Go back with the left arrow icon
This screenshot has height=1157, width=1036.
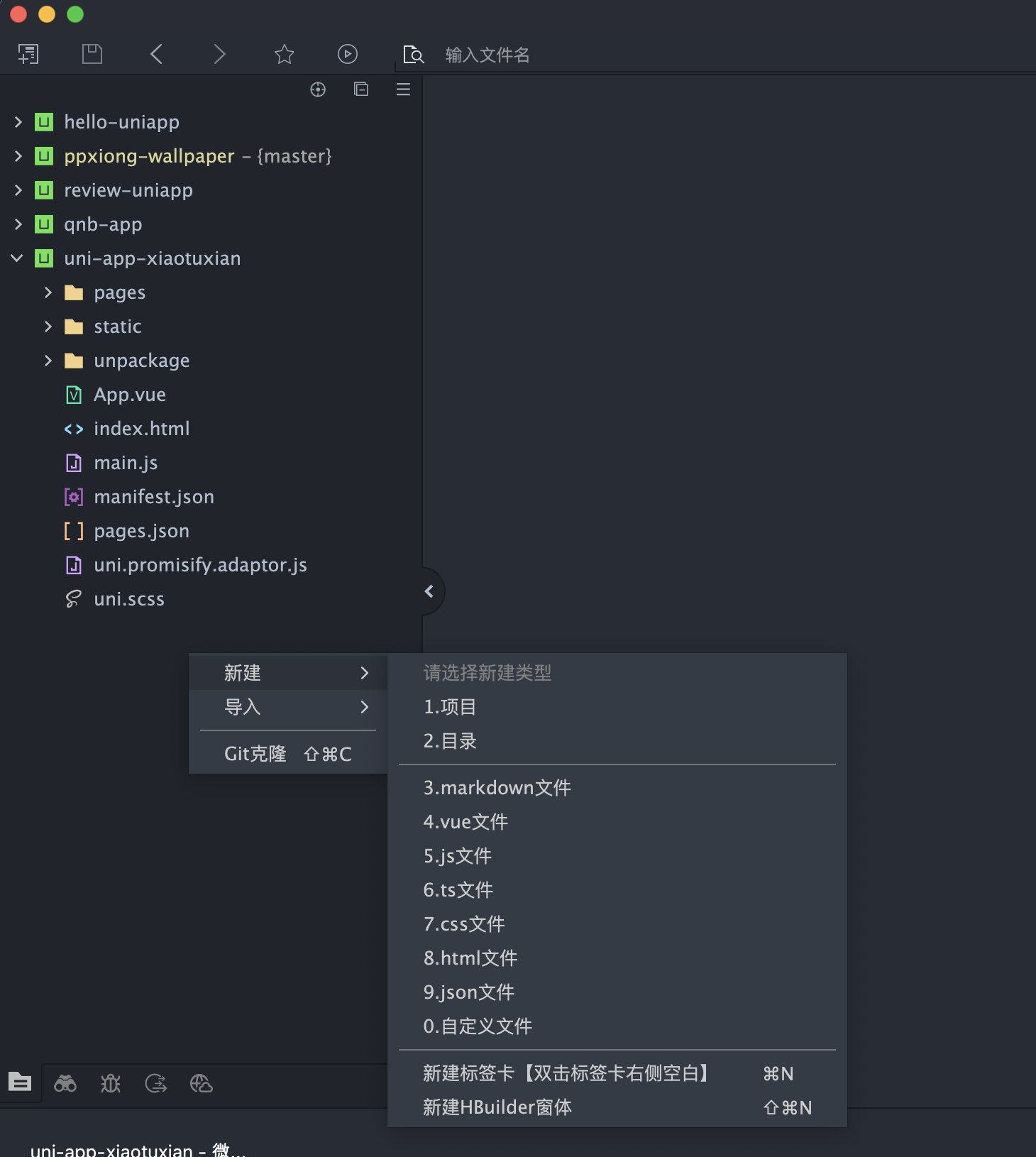click(x=156, y=54)
